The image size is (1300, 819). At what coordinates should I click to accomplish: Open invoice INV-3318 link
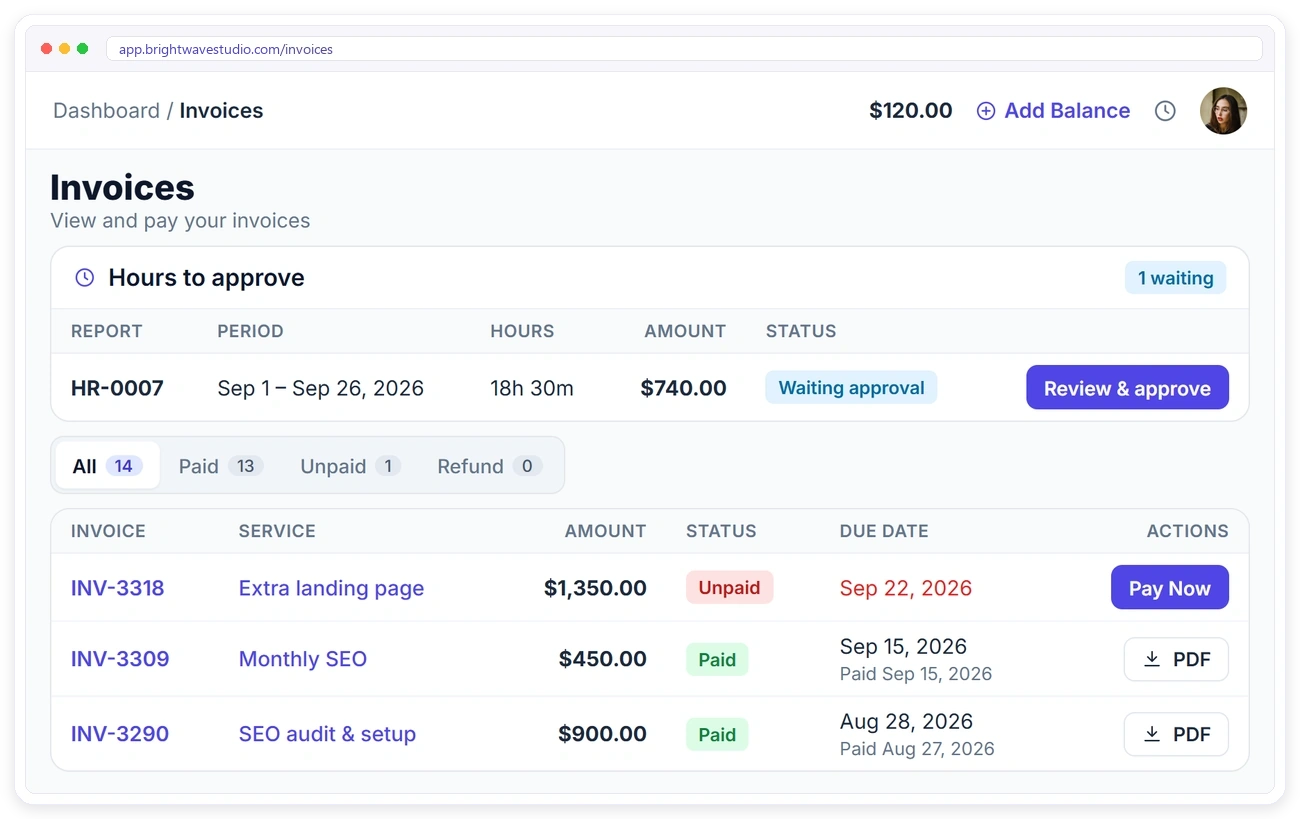pos(117,588)
